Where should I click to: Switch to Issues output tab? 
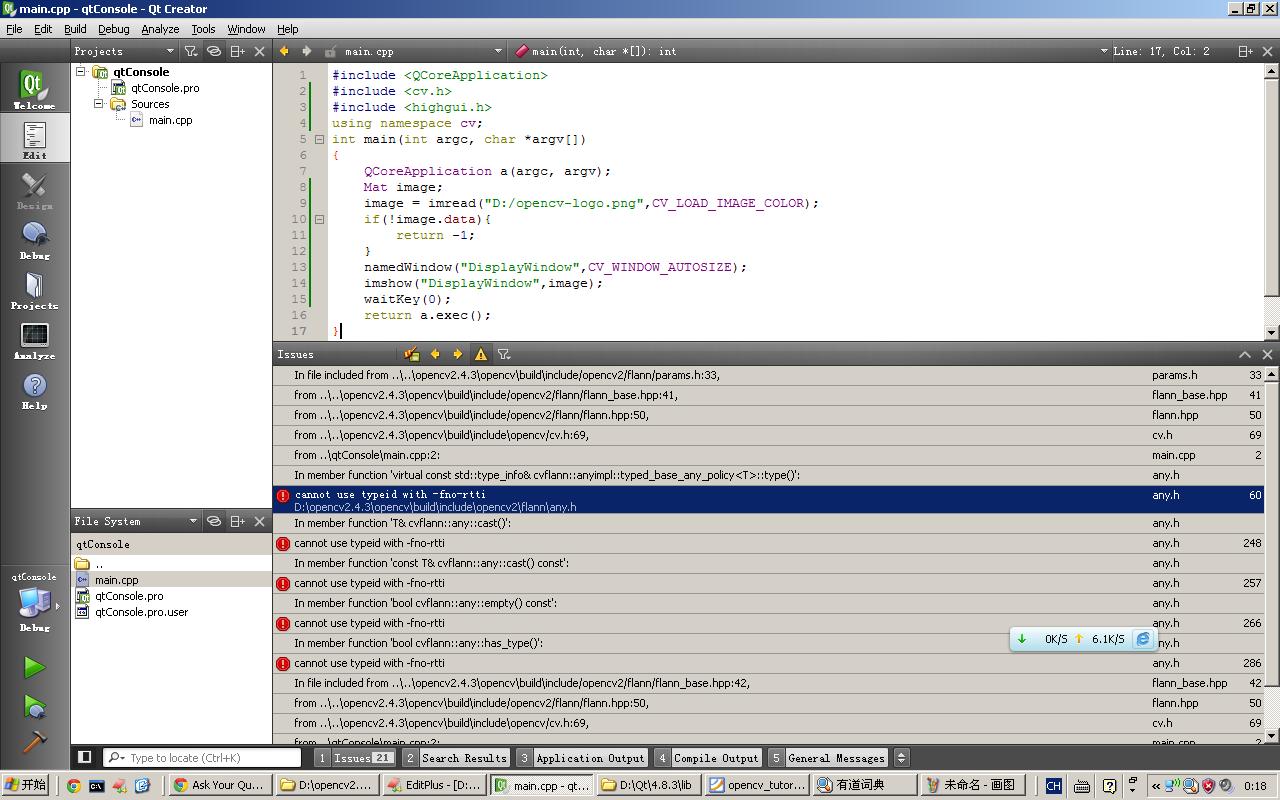coord(355,758)
